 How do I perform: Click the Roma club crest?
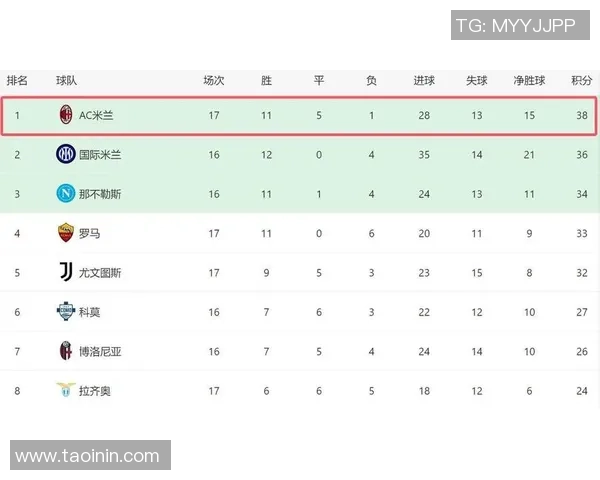pos(66,233)
